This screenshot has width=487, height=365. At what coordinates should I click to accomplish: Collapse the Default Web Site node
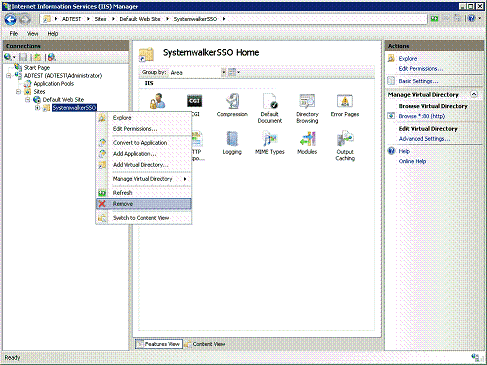tap(28, 100)
